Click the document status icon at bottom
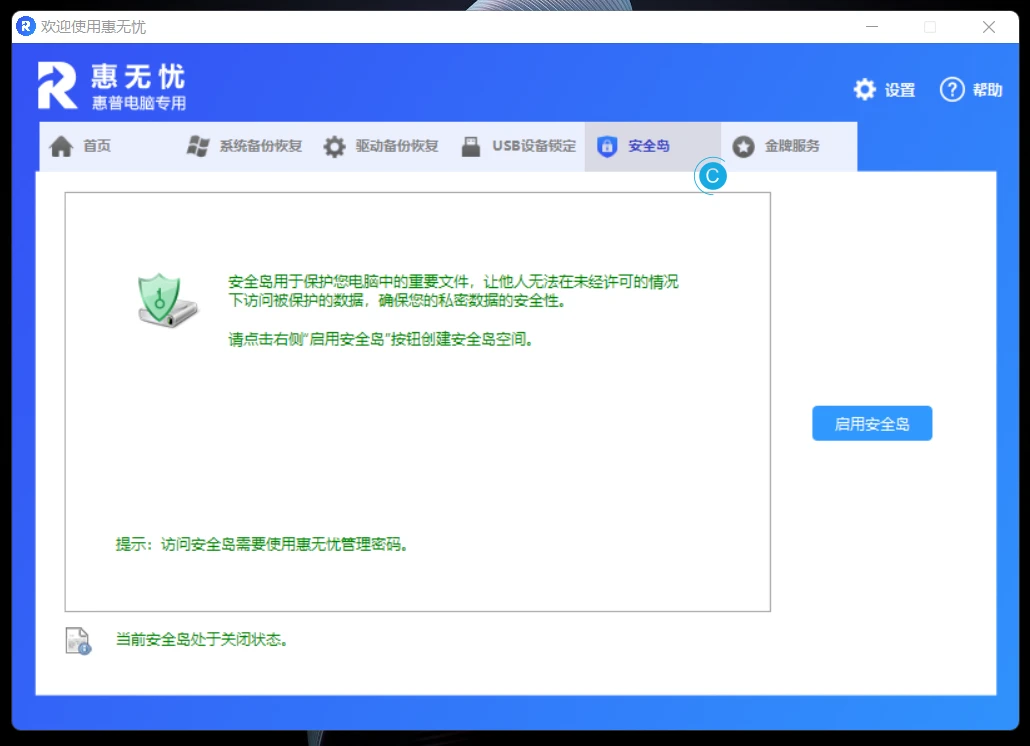The height and width of the screenshot is (746, 1030). (78, 641)
